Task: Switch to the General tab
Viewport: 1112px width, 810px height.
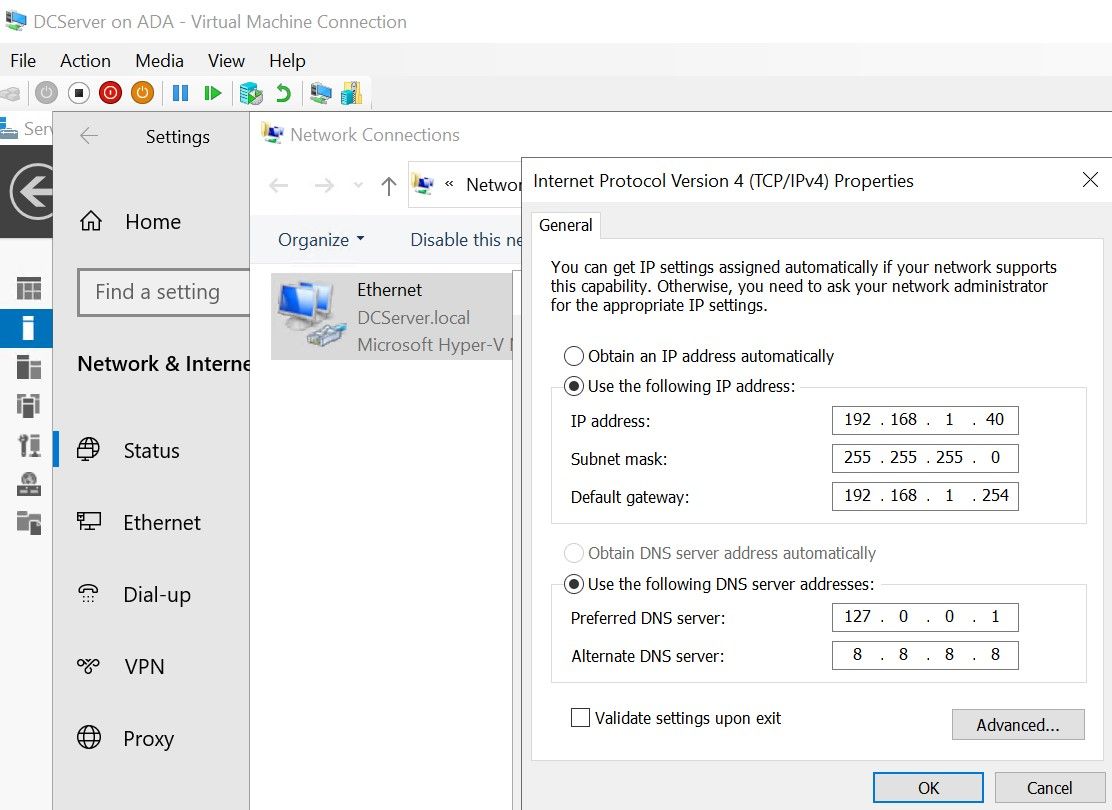Action: (x=566, y=225)
